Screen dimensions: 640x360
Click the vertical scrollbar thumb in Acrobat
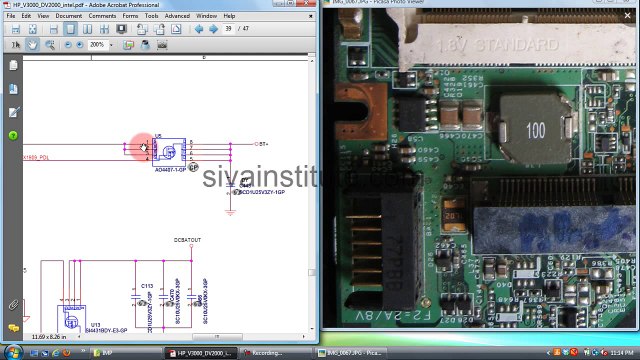pyautogui.click(x=312, y=272)
